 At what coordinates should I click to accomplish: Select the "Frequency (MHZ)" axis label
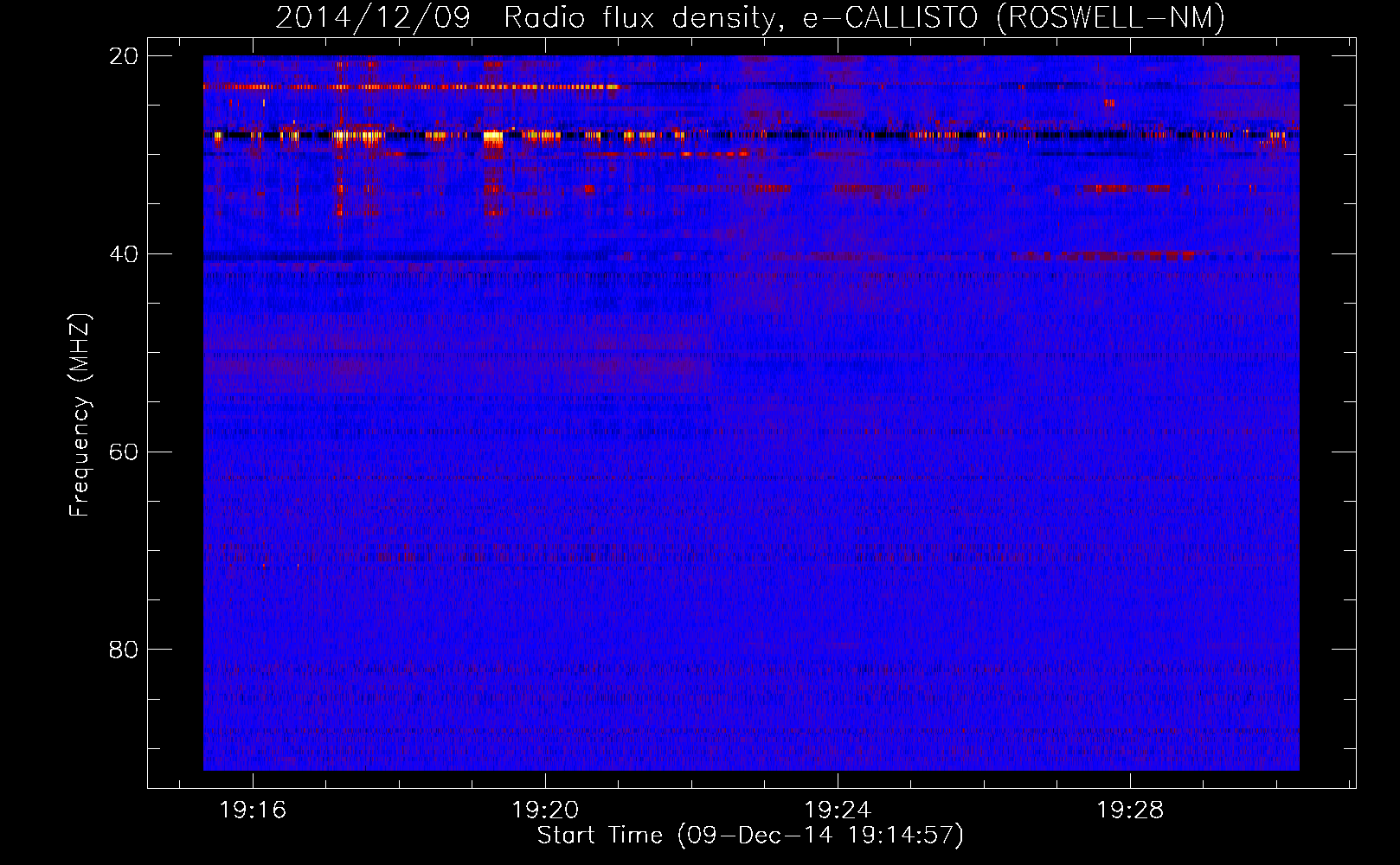click(80, 416)
